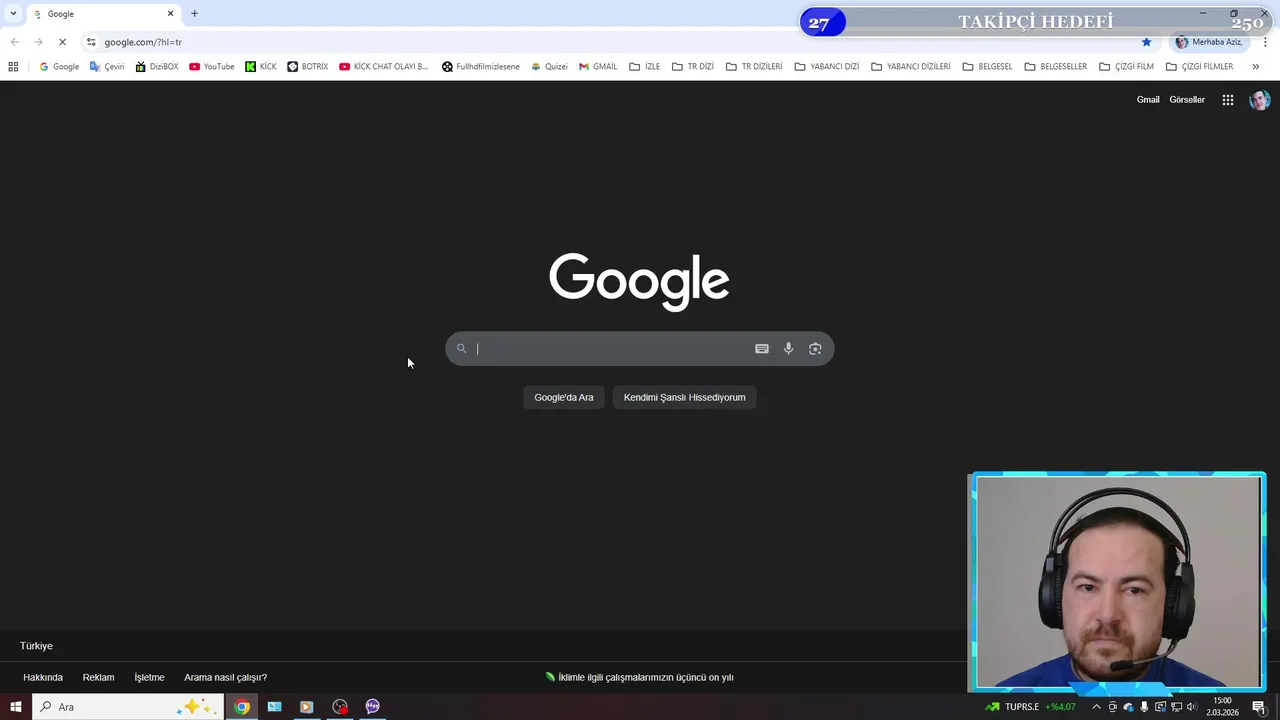Image resolution: width=1280 pixels, height=720 pixels.
Task: Open the İklimle ilgili çalışmalarımızın link
Action: point(640,677)
